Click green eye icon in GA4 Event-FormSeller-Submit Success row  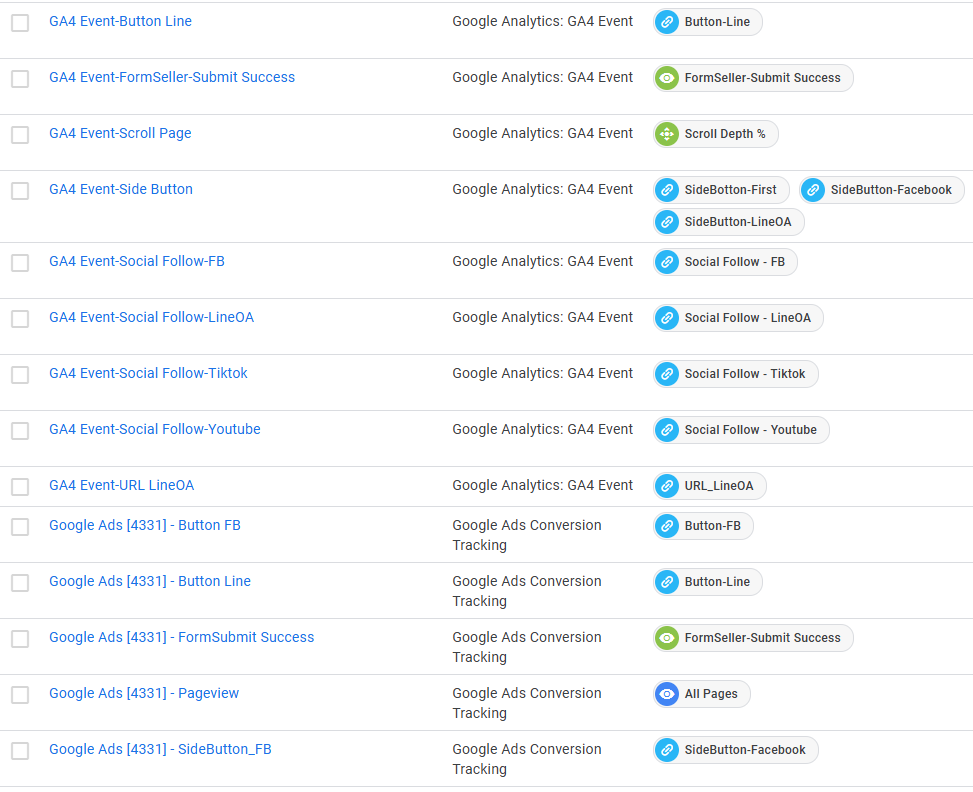click(x=667, y=78)
